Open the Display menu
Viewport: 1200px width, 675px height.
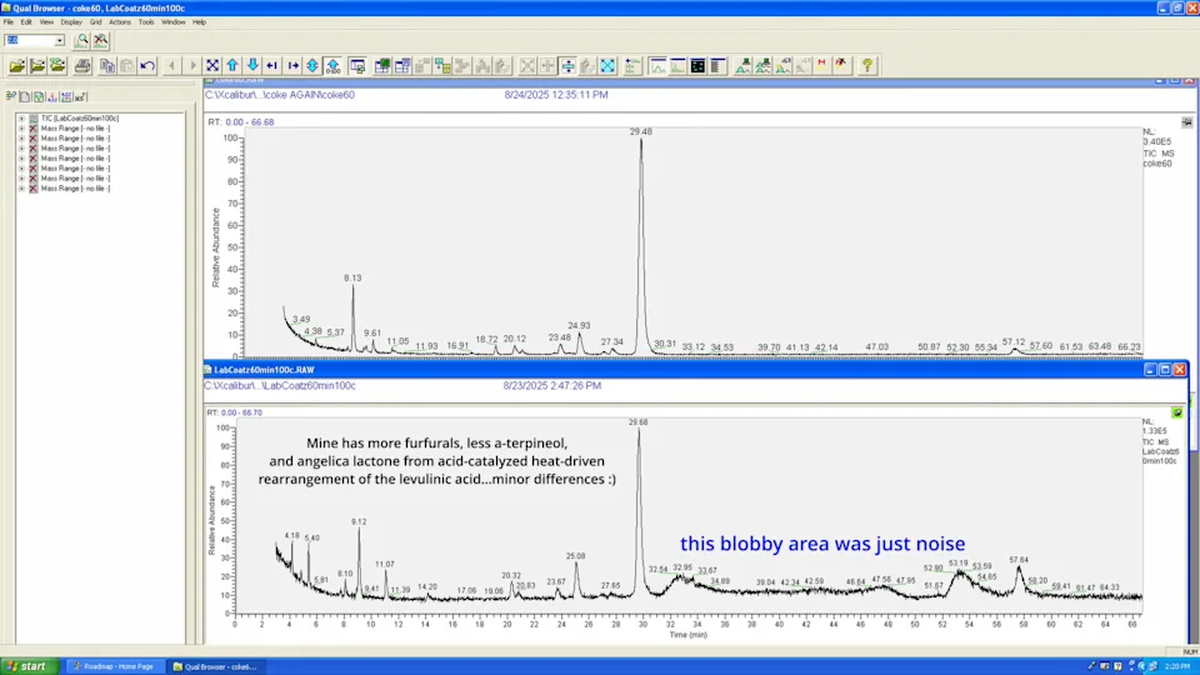71,21
